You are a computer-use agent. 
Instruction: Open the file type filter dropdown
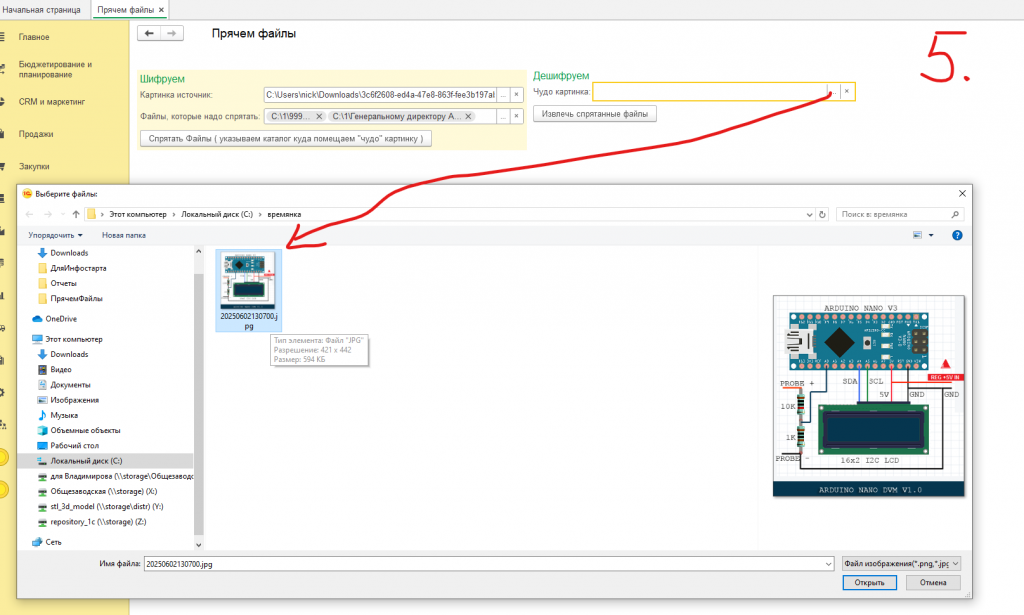point(901,563)
